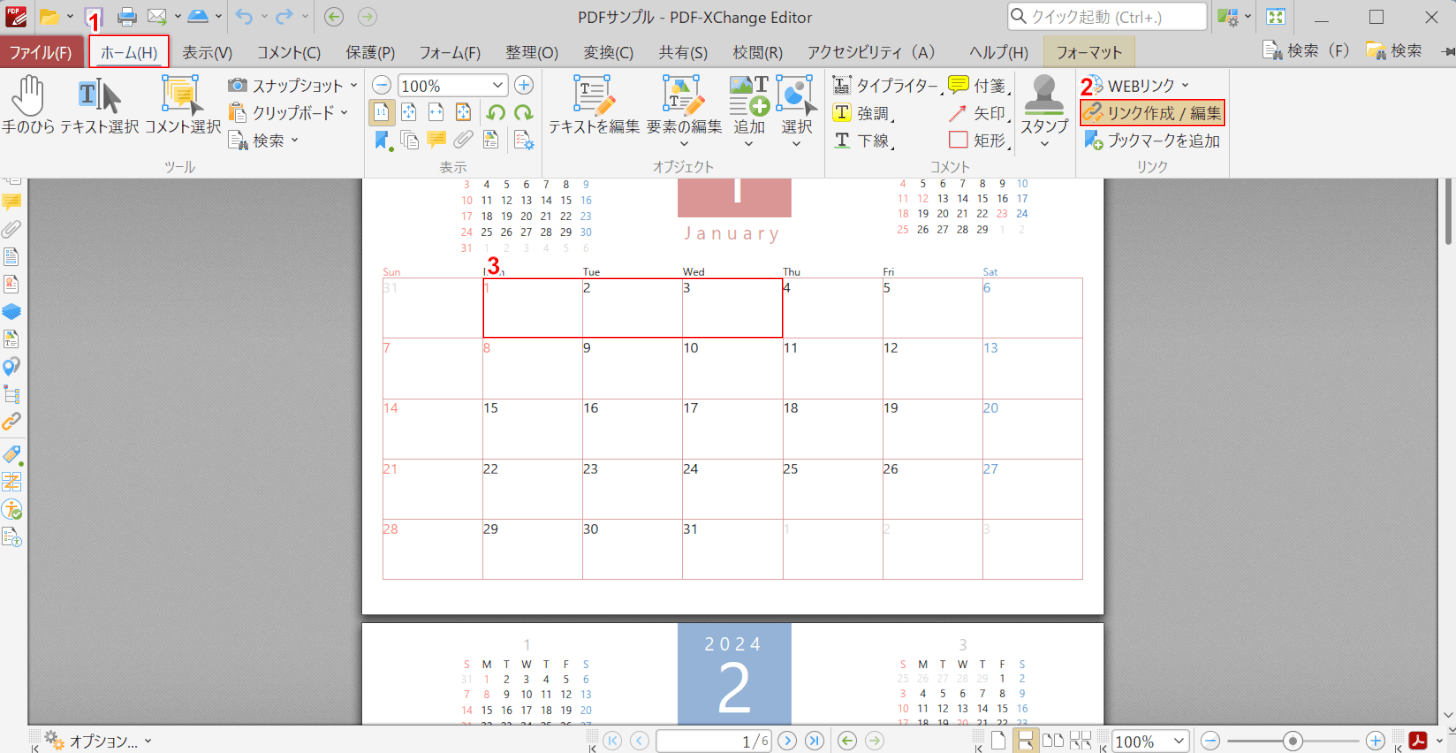Screen dimensions: 1456x753
Task: Switch to the Organize (整理) tab
Action: 531,52
